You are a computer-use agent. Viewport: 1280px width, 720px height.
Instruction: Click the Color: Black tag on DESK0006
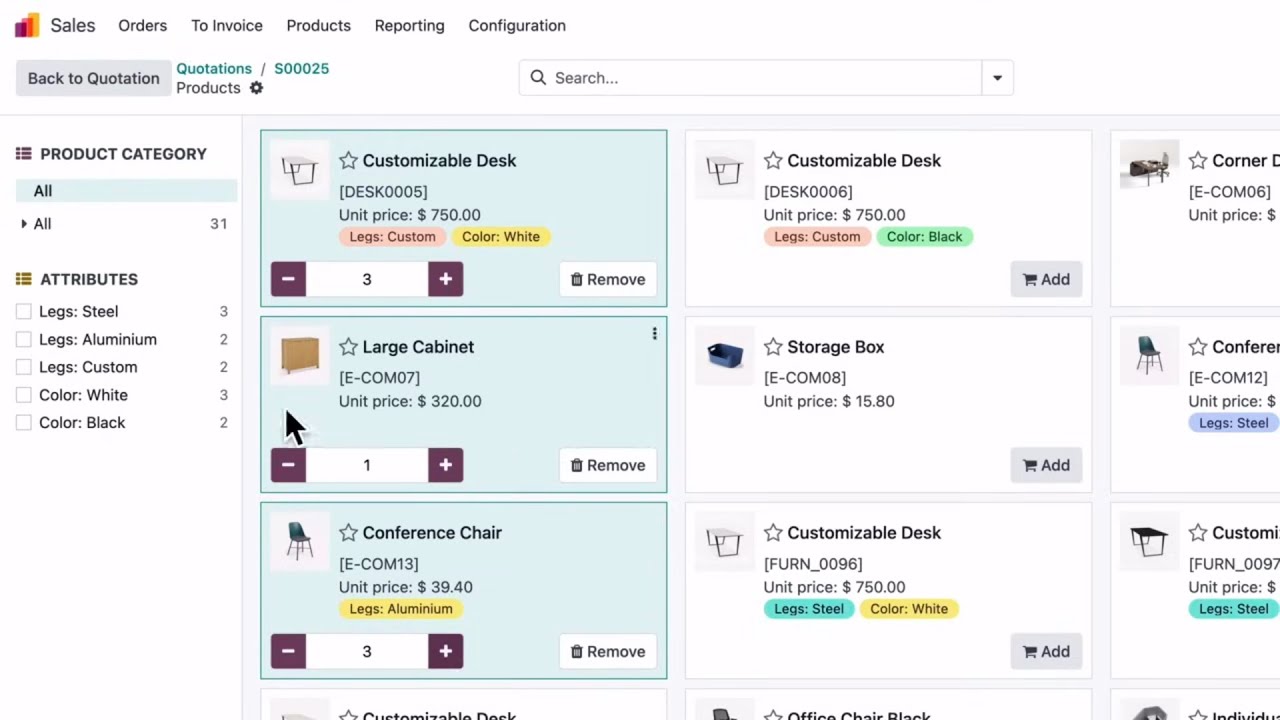tap(924, 237)
